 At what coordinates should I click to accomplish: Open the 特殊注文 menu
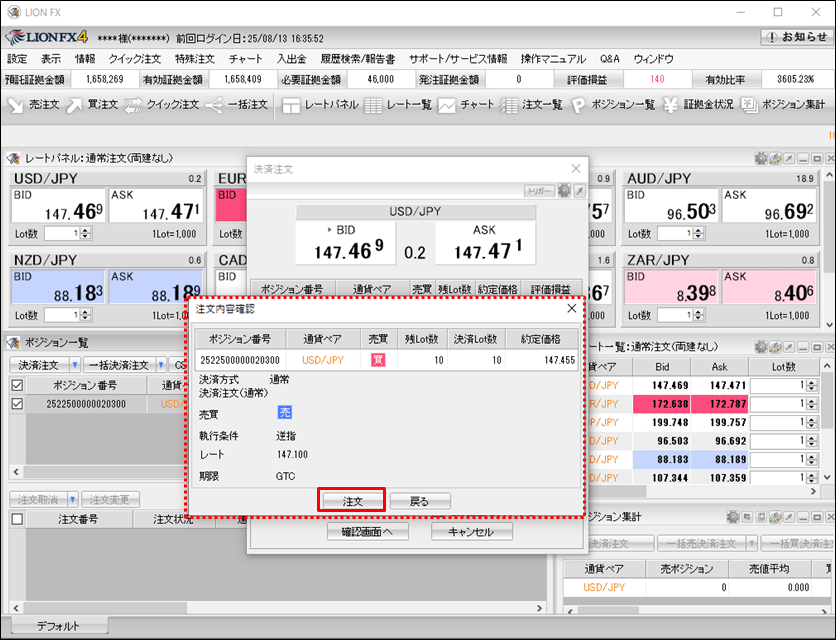tap(194, 59)
